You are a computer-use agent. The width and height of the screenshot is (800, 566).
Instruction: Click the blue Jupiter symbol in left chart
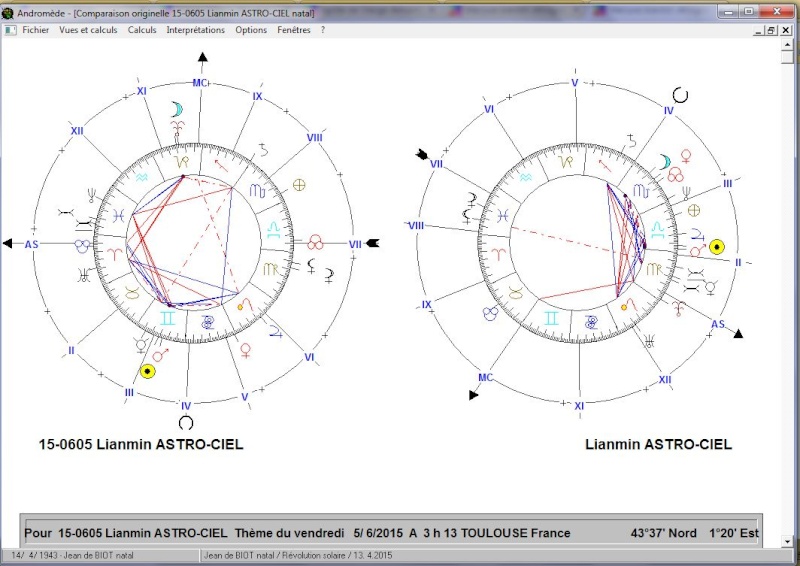[x=276, y=331]
